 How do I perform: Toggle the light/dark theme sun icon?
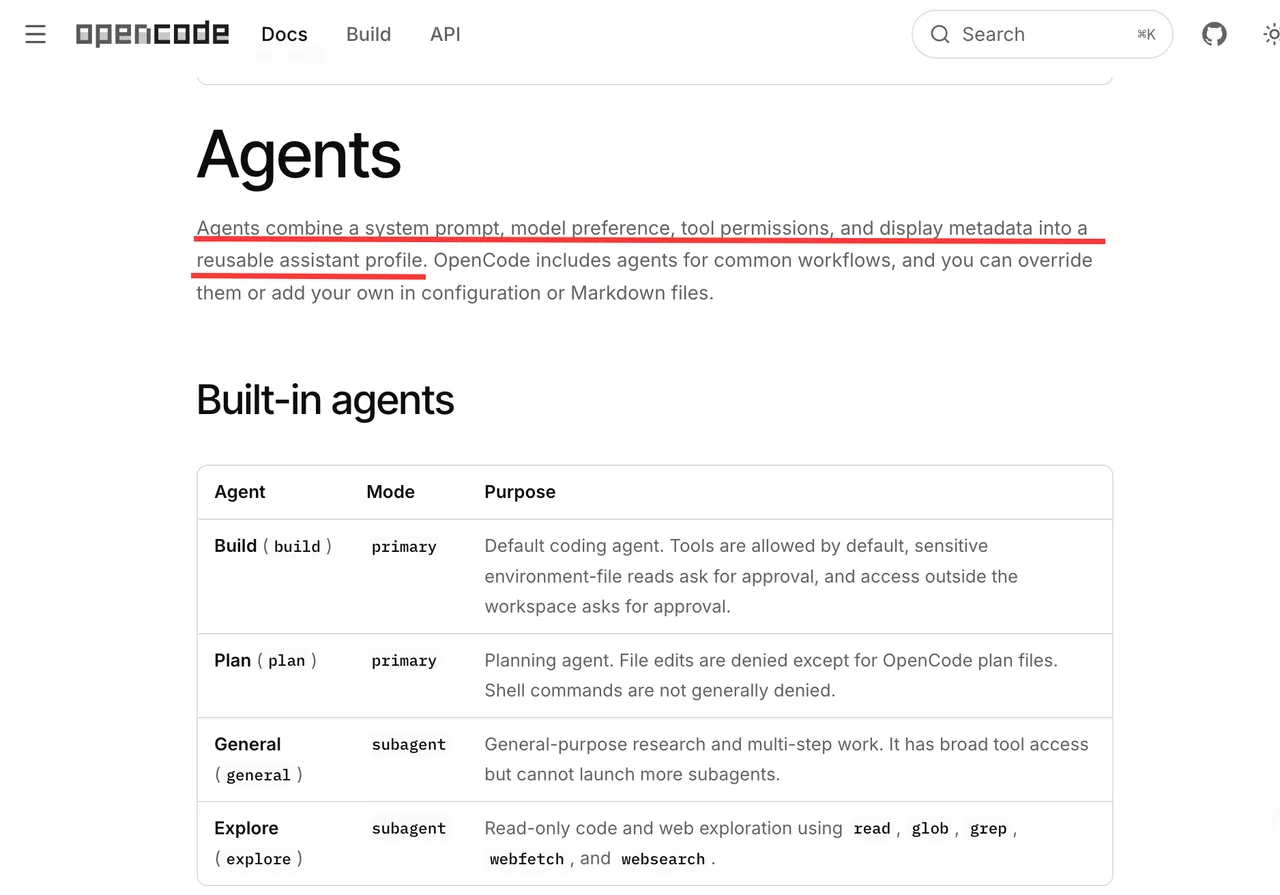click(1271, 34)
